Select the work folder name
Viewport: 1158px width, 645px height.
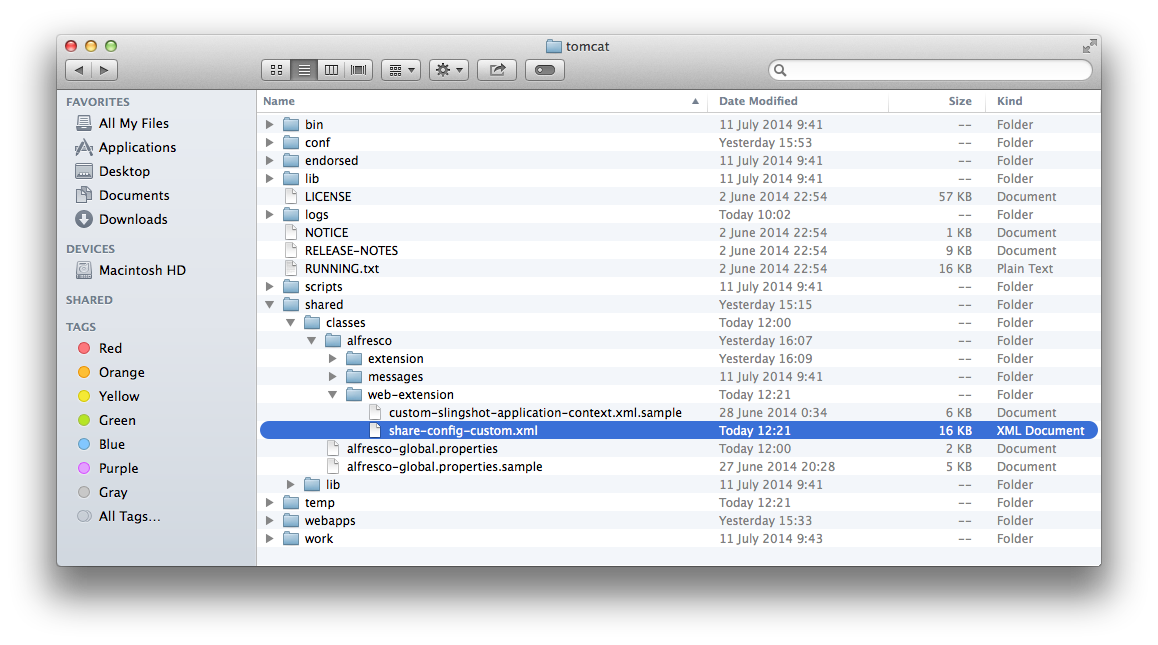click(x=319, y=539)
